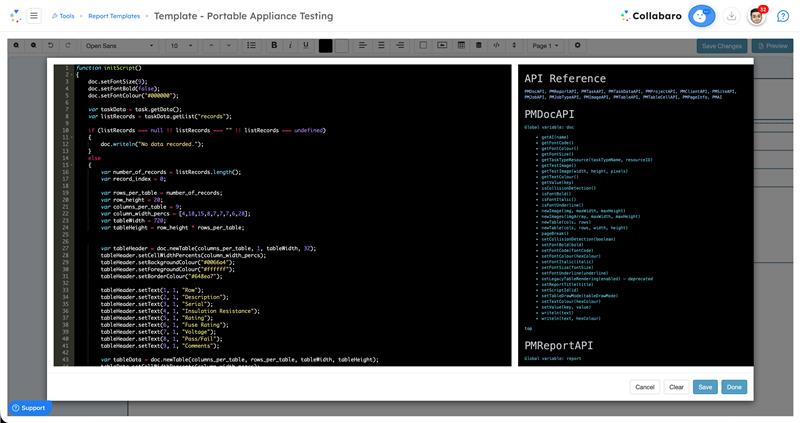Jump to PMPageInfo in the API index
800x423 pixels.
pos(695,97)
